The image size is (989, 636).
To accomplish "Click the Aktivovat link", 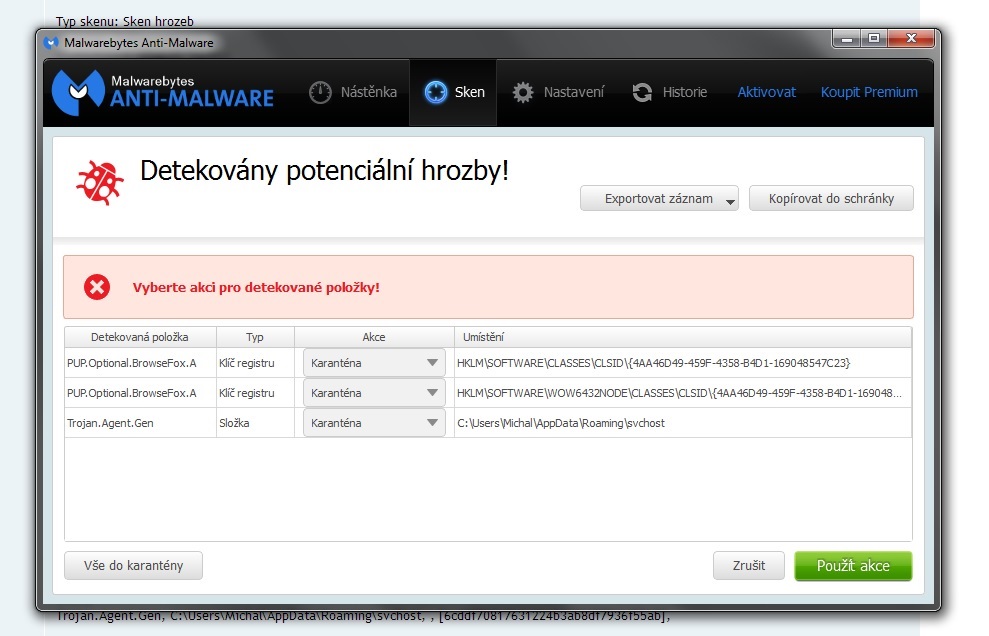I will point(766,92).
